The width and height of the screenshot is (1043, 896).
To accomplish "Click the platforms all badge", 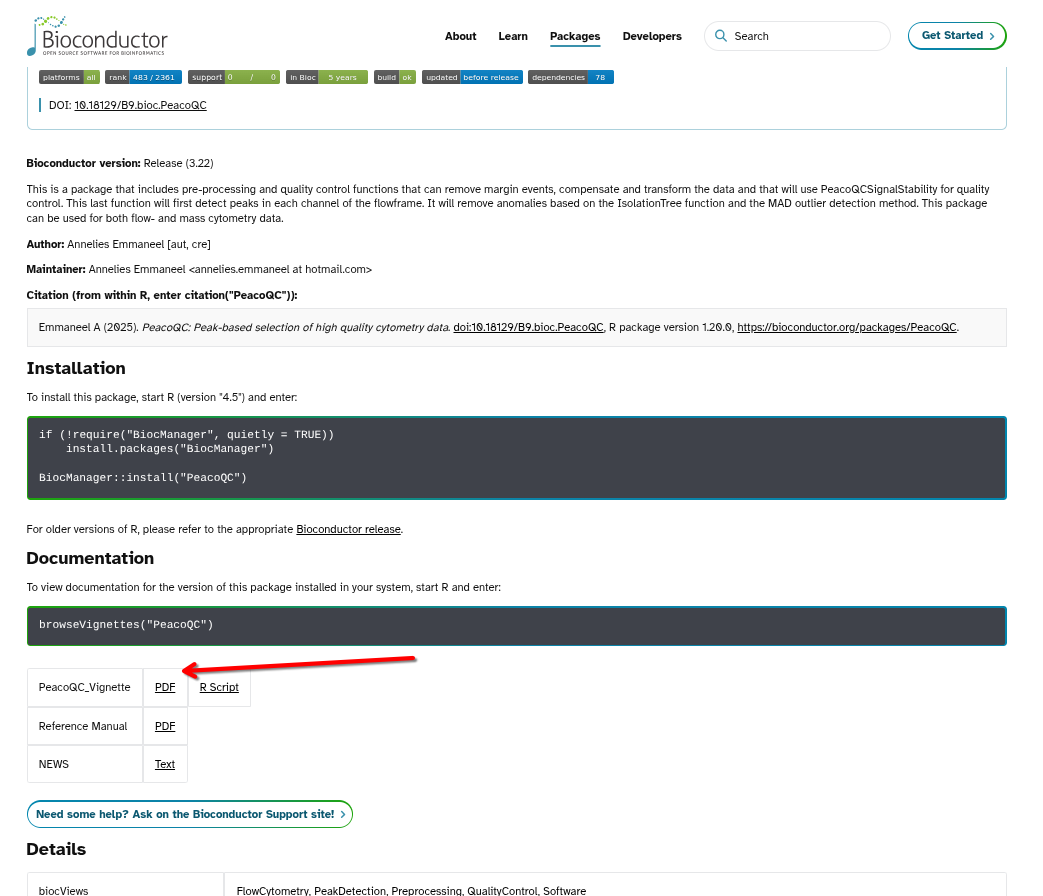I will click(69, 77).
